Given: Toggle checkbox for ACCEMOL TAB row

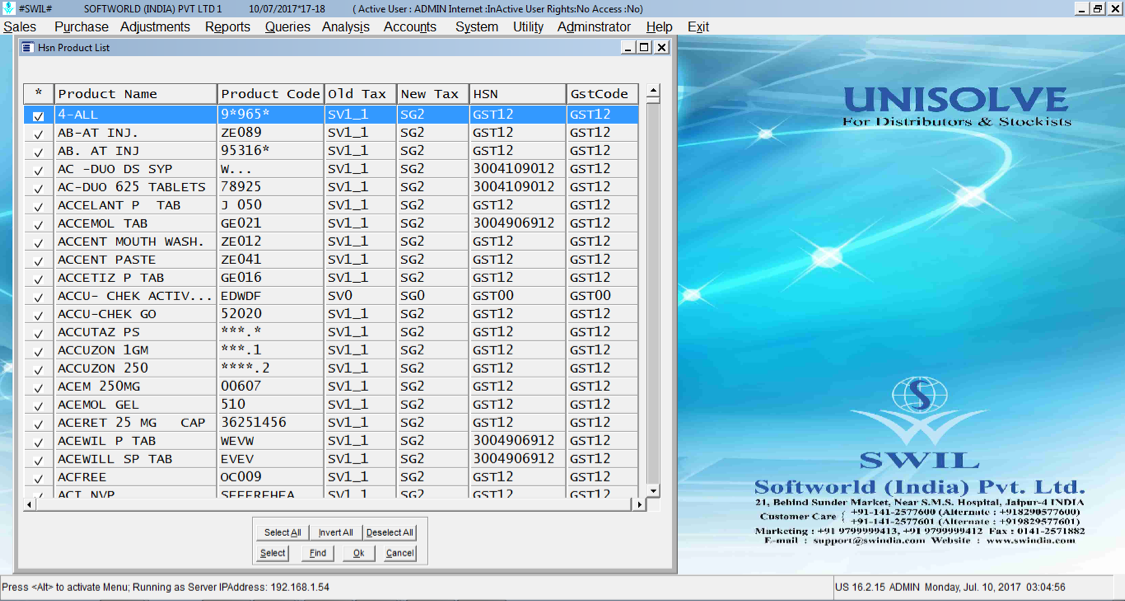Looking at the screenshot, I should (39, 224).
